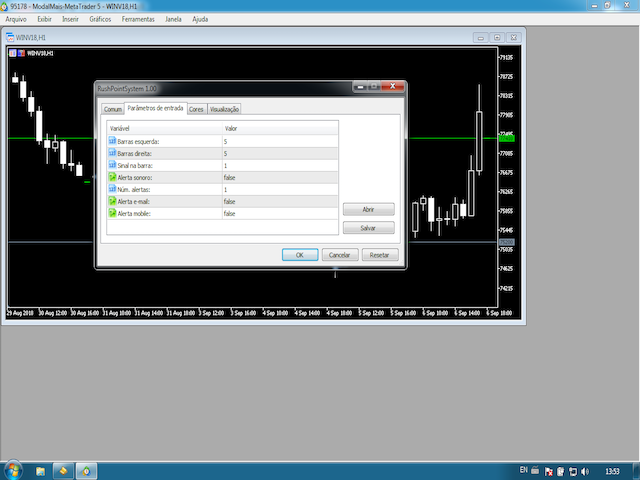The height and width of the screenshot is (480, 640).
Task: Click the volume speaker tray icon
Action: click(x=584, y=471)
